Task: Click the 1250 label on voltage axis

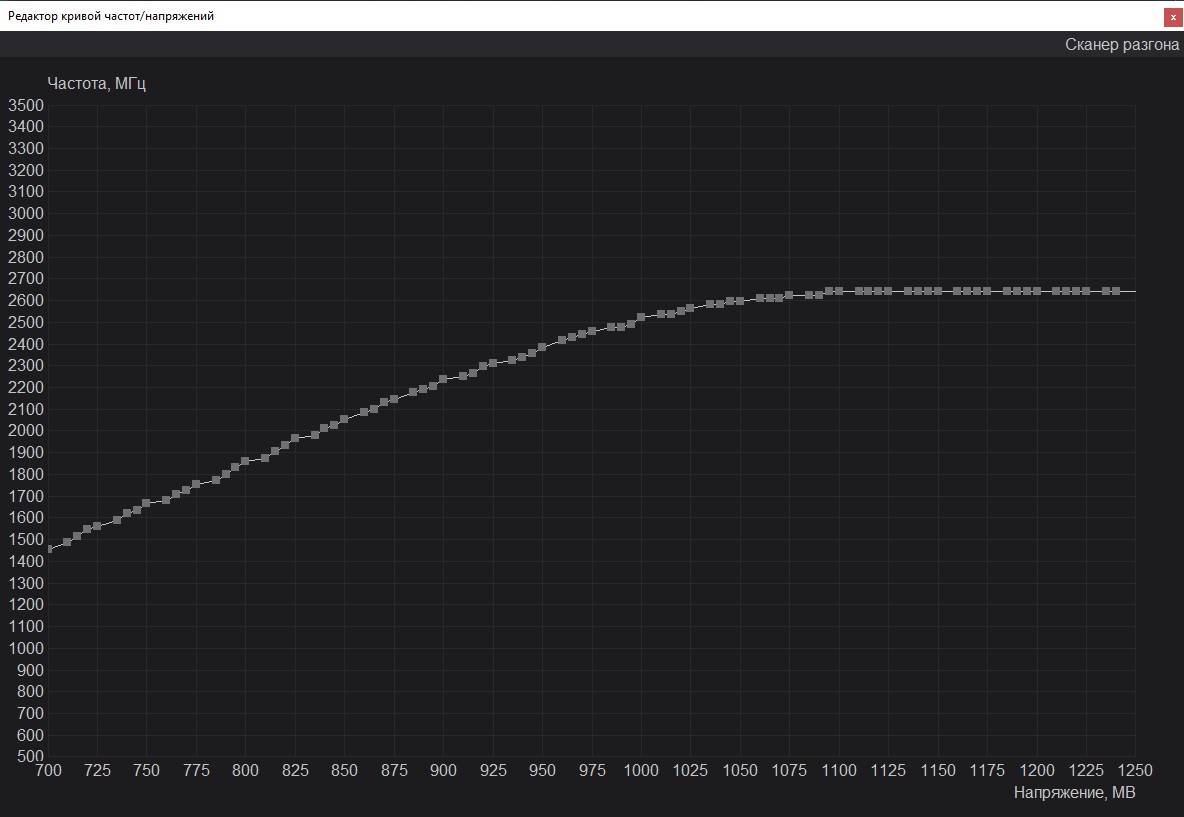Action: coord(1135,770)
